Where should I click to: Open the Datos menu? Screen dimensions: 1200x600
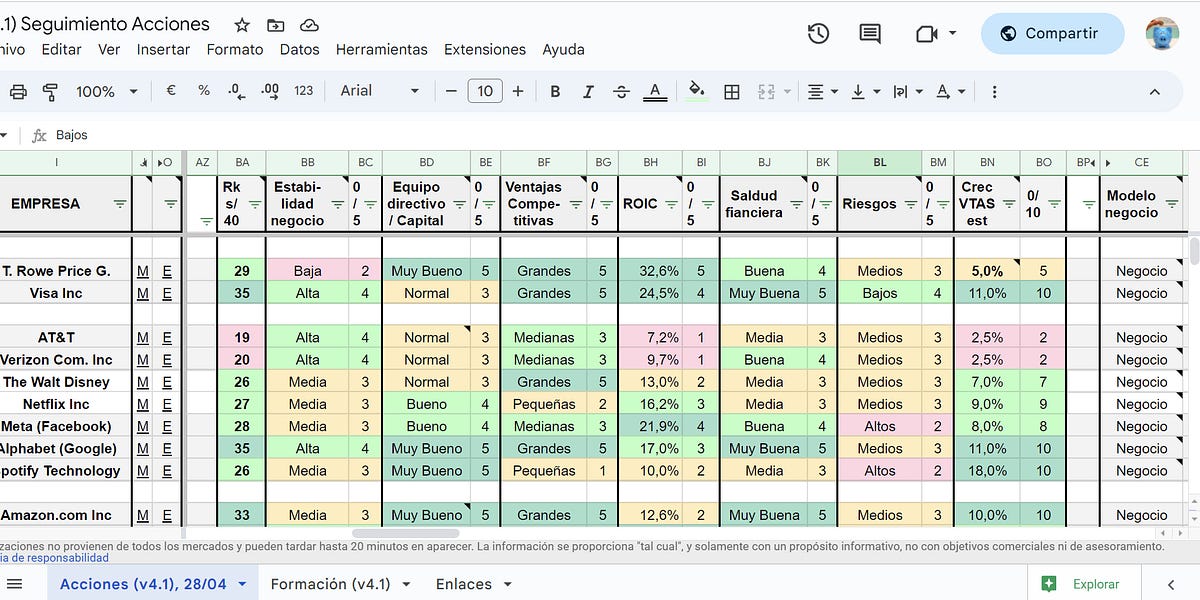point(299,49)
